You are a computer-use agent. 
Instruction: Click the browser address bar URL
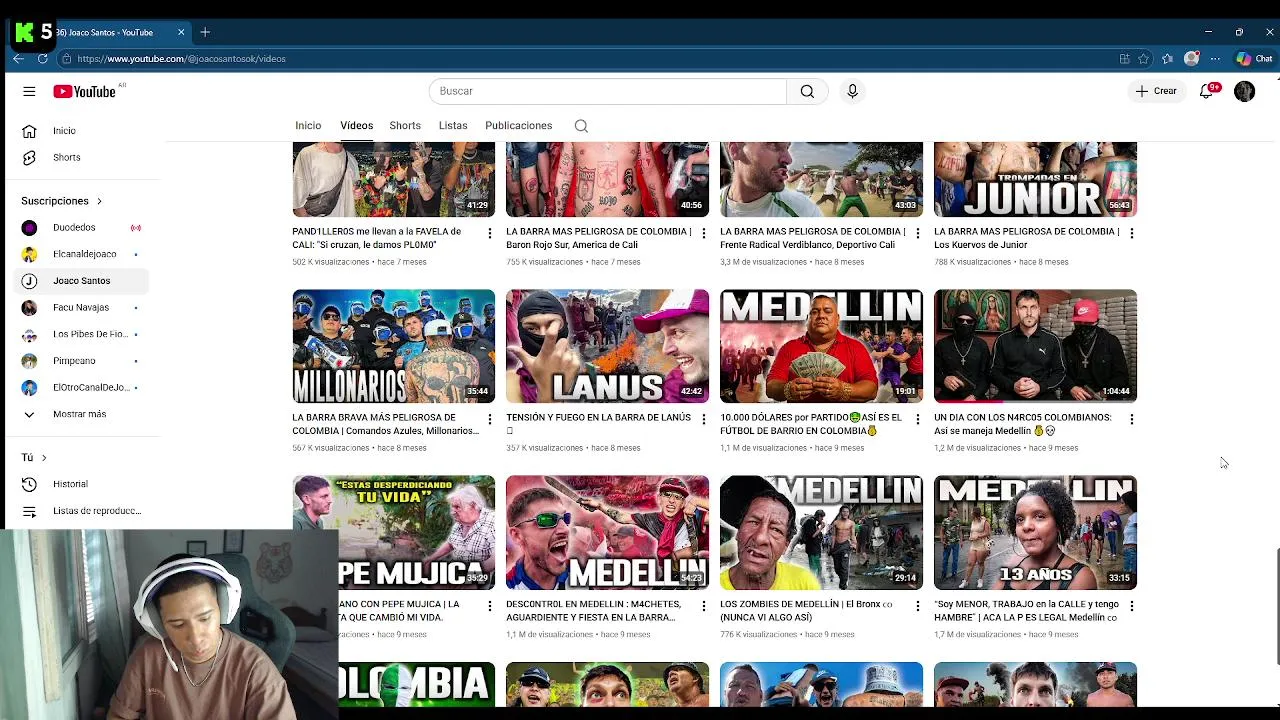point(182,59)
